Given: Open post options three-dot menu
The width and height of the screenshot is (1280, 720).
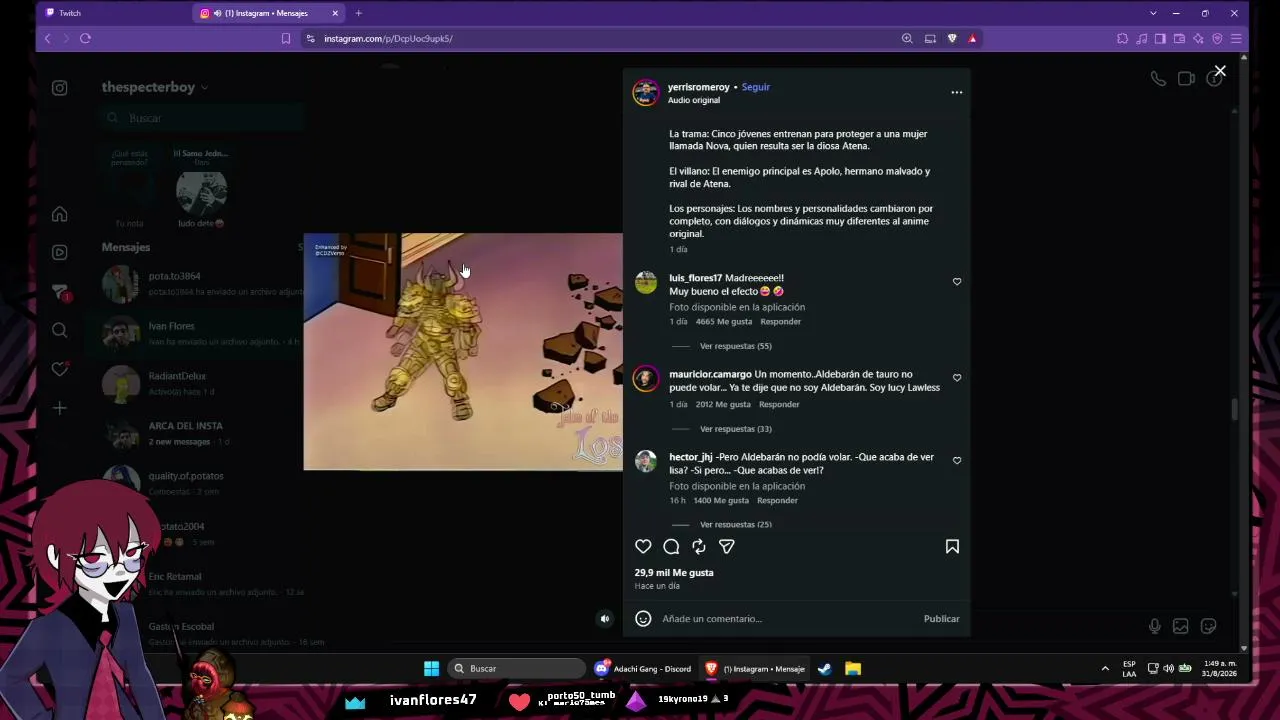Looking at the screenshot, I should [957, 92].
